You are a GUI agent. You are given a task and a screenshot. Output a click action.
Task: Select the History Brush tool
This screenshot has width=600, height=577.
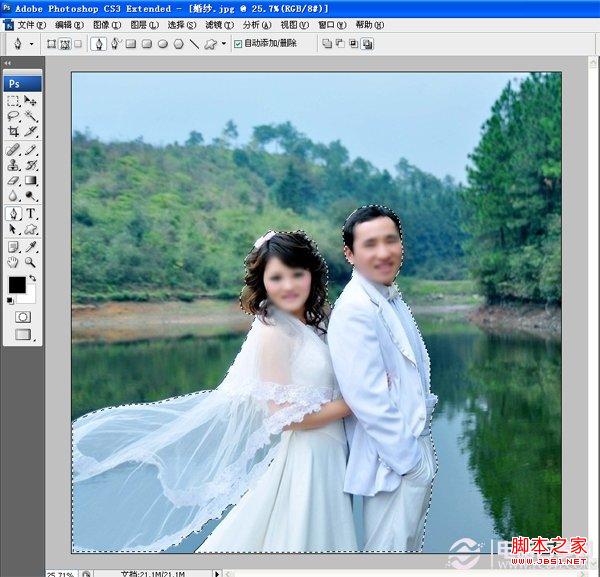(x=31, y=165)
